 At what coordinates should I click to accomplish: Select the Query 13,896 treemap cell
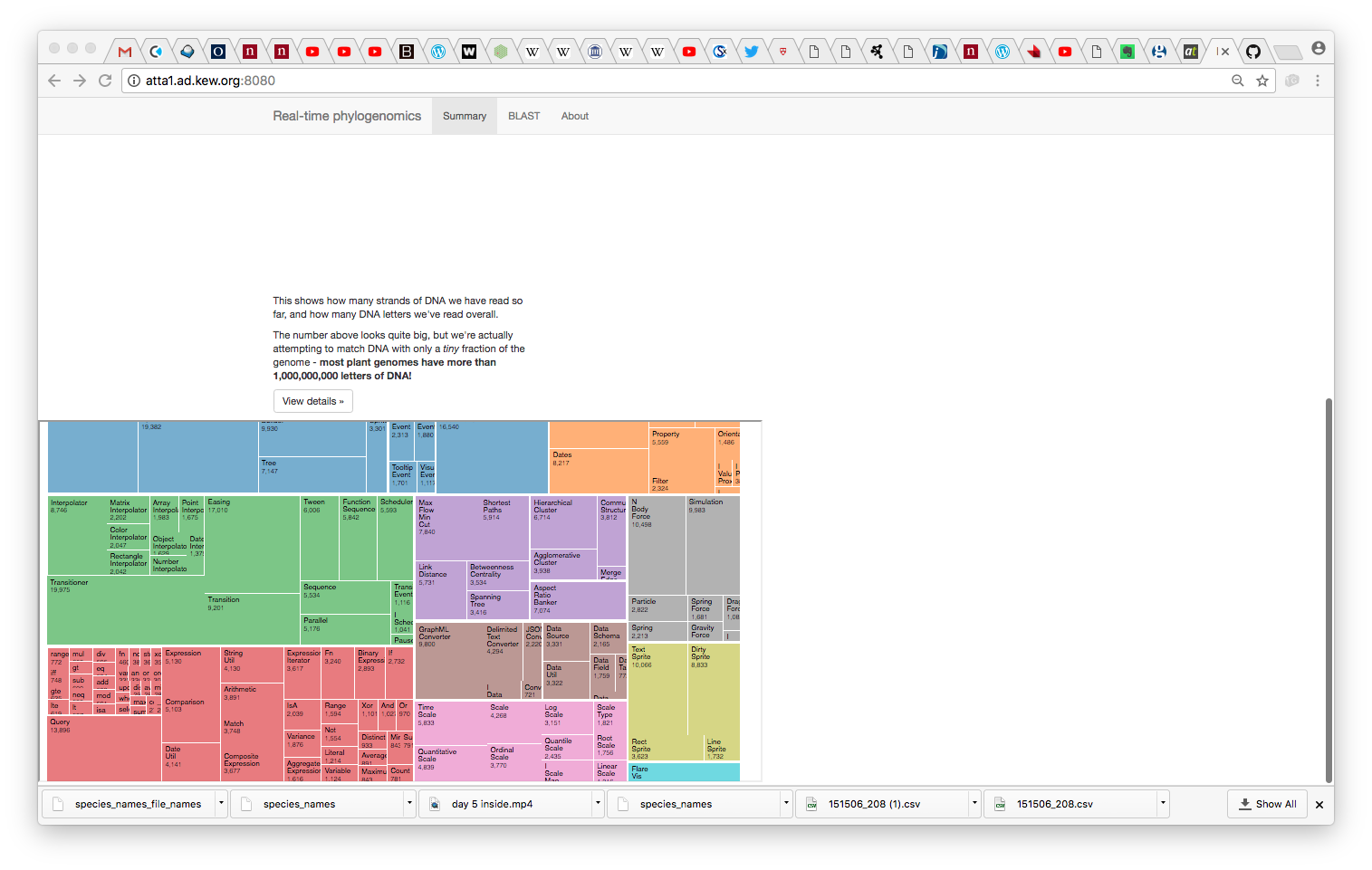pos(104,749)
